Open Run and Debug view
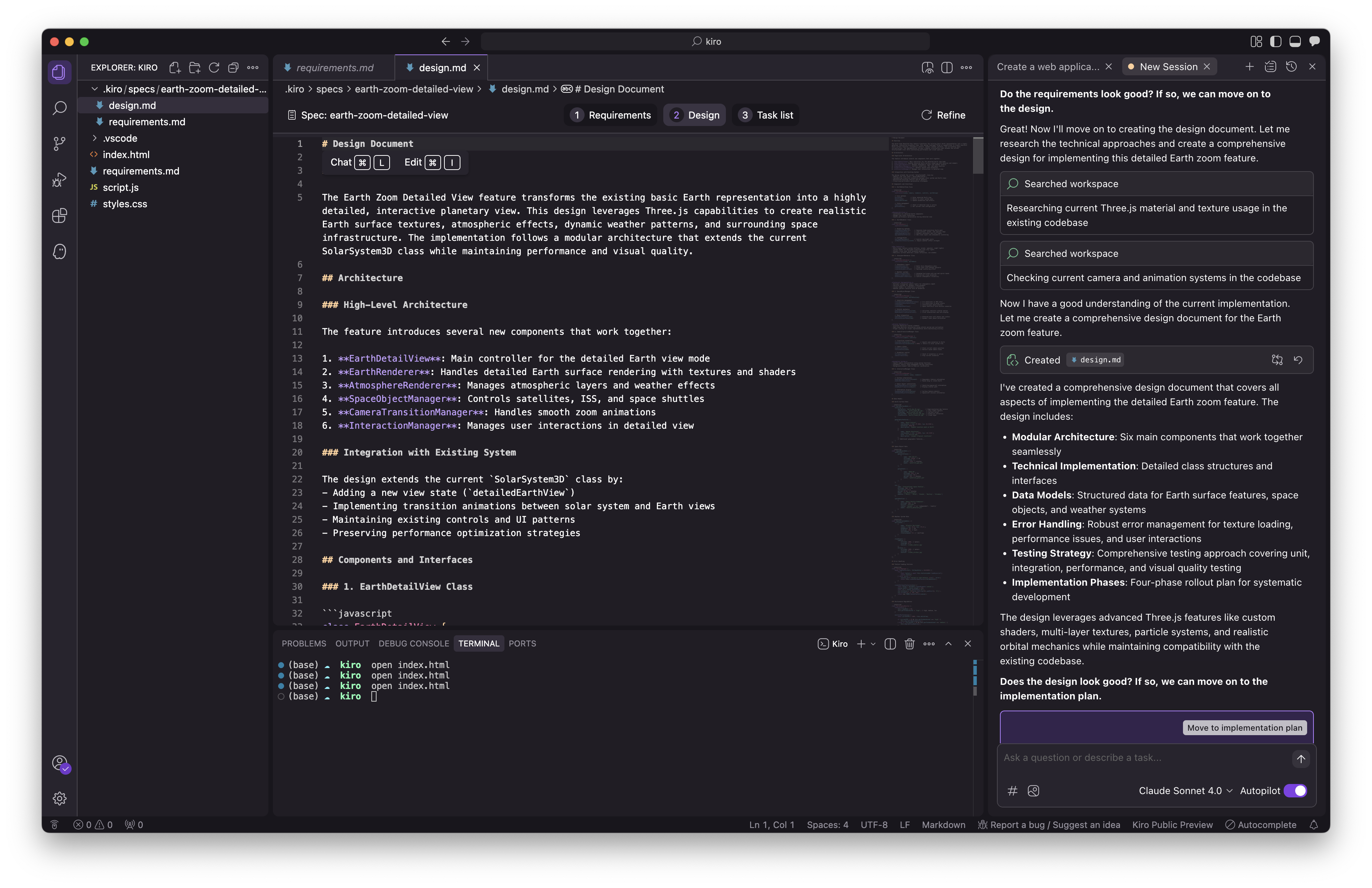The width and height of the screenshot is (1372, 888). pos(59,180)
